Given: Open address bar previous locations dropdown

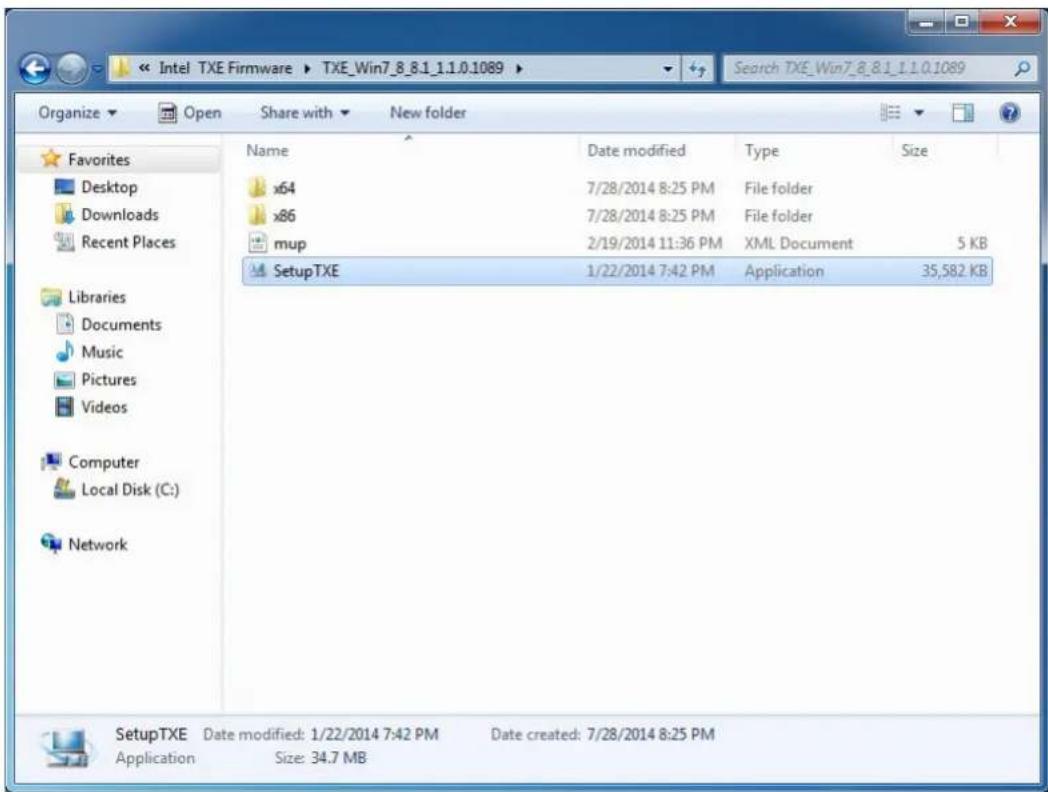Looking at the screenshot, I should click(667, 69).
